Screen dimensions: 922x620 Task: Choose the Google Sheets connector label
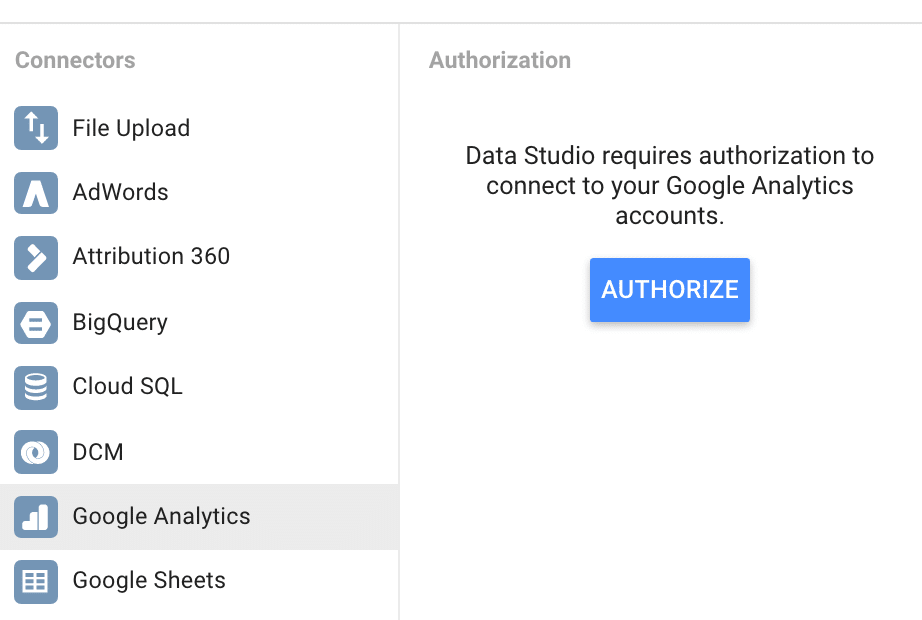click(149, 581)
